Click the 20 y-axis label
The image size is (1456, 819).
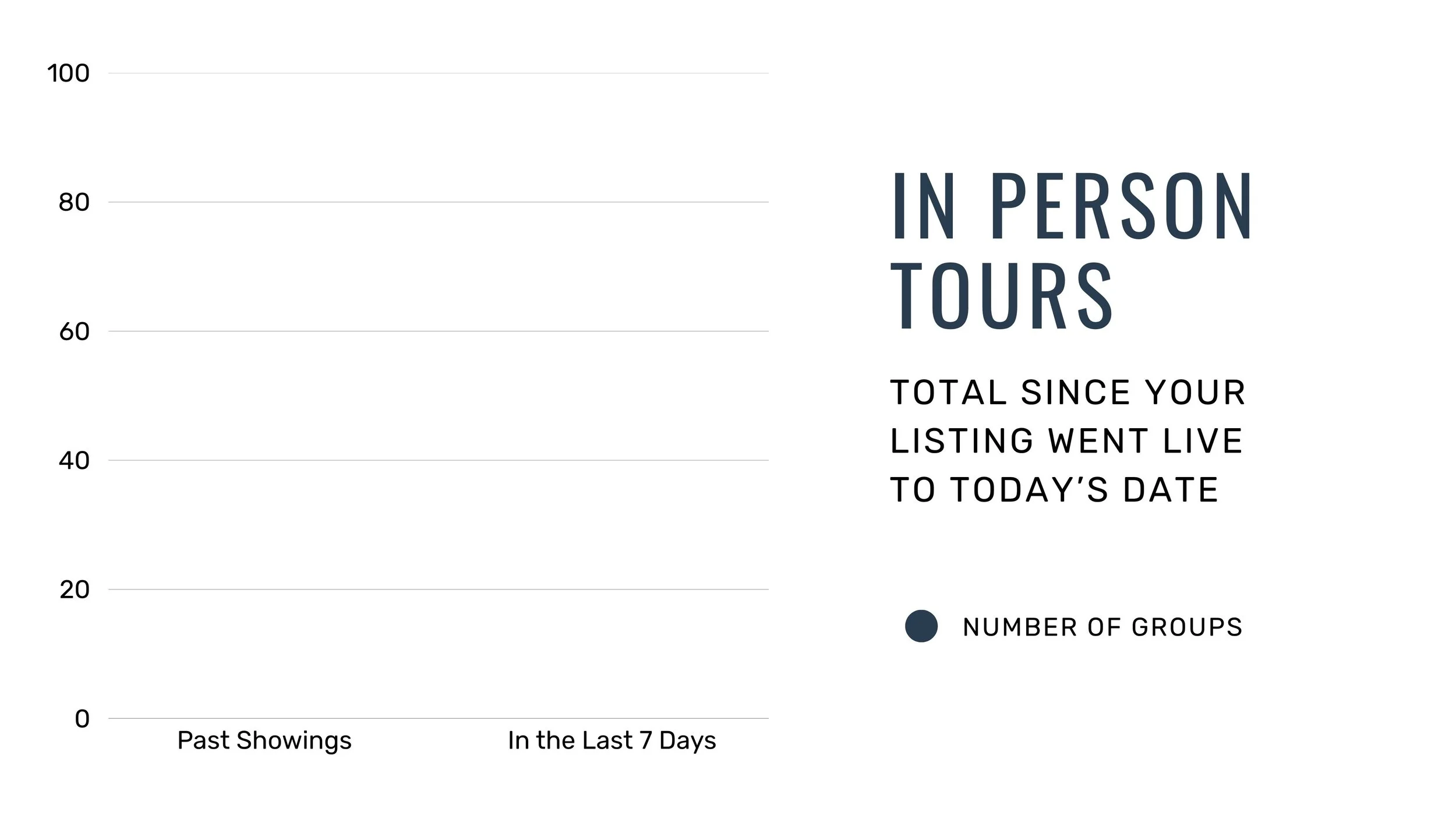[x=75, y=590]
